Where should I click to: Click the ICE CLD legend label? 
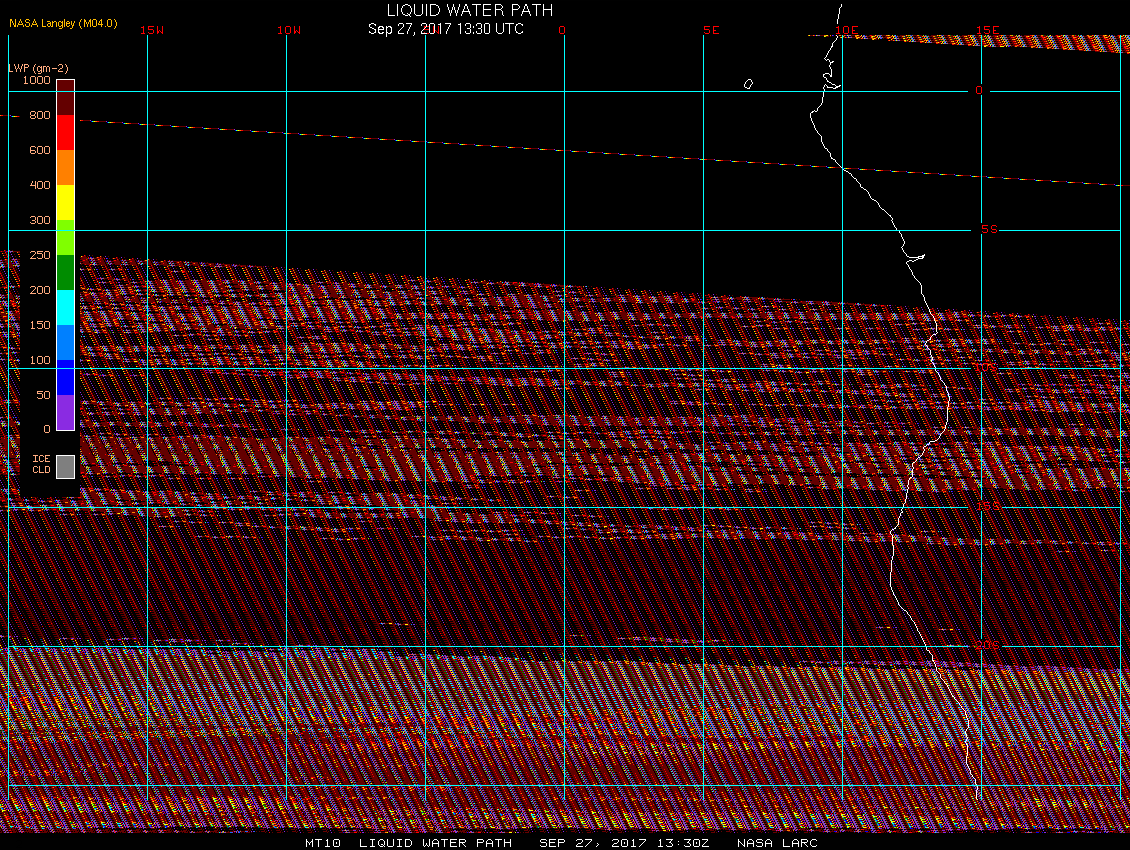coord(41,464)
